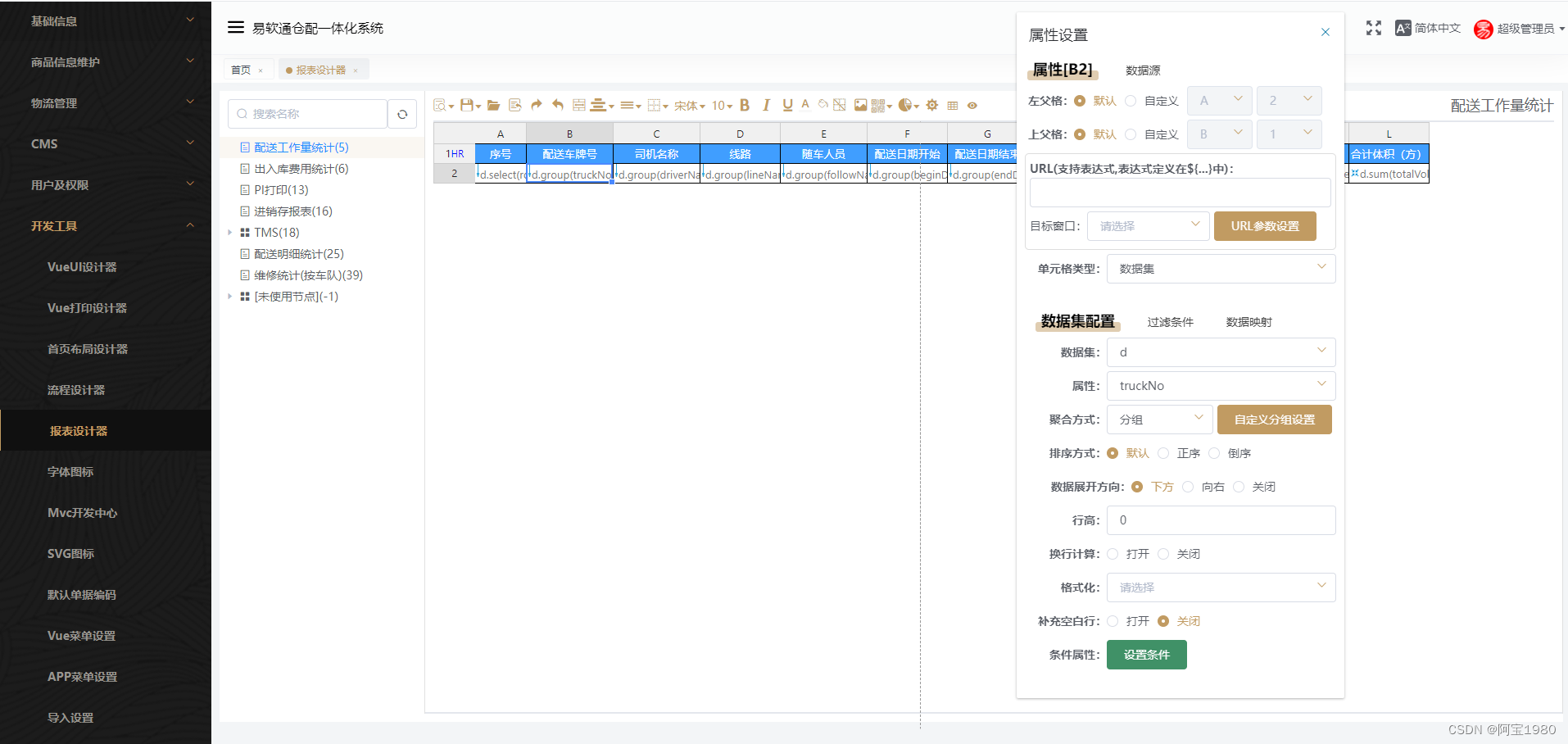
Task: Click the undo arrow icon
Action: (558, 105)
